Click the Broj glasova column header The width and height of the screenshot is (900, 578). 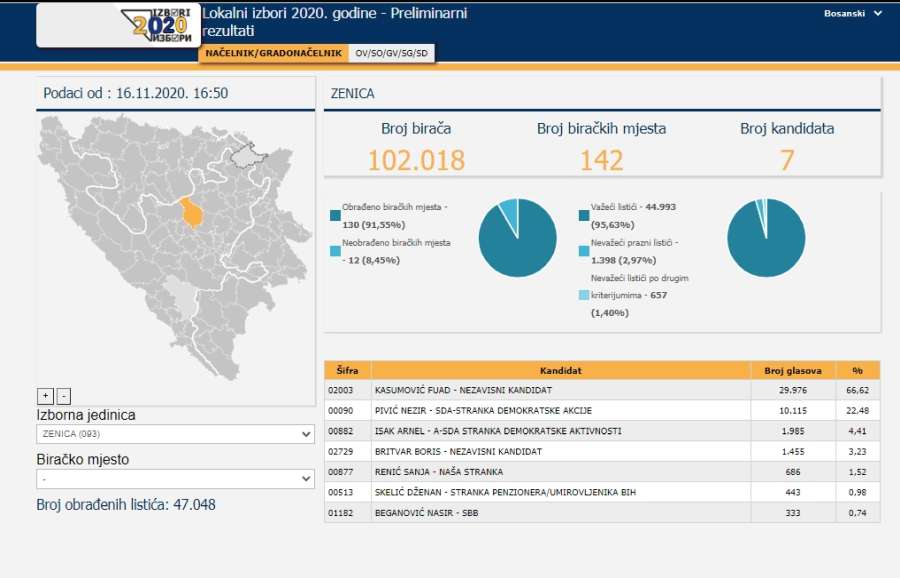coord(793,370)
